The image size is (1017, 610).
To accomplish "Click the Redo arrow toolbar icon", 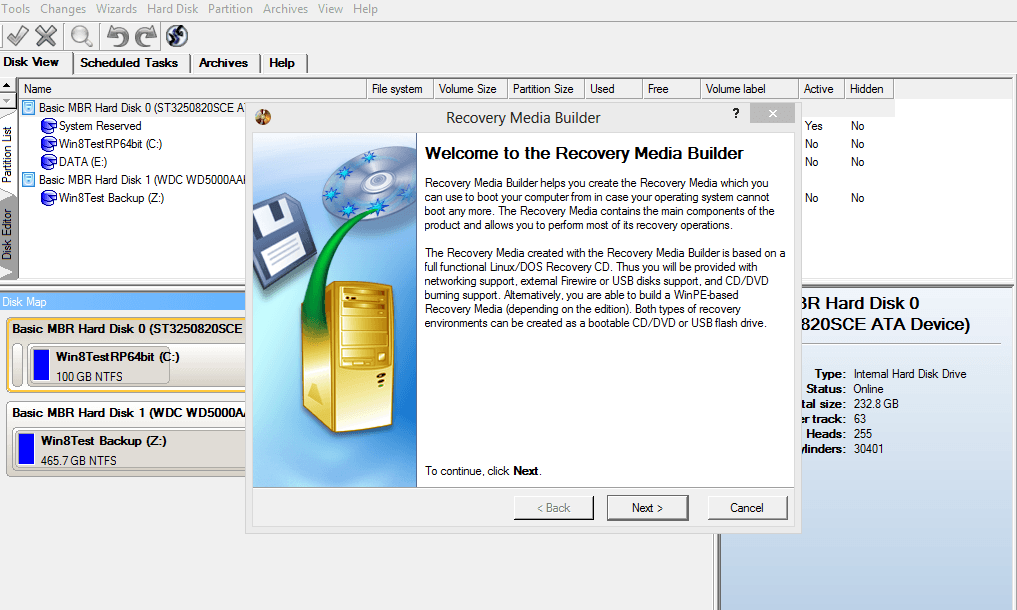I will (x=146, y=36).
